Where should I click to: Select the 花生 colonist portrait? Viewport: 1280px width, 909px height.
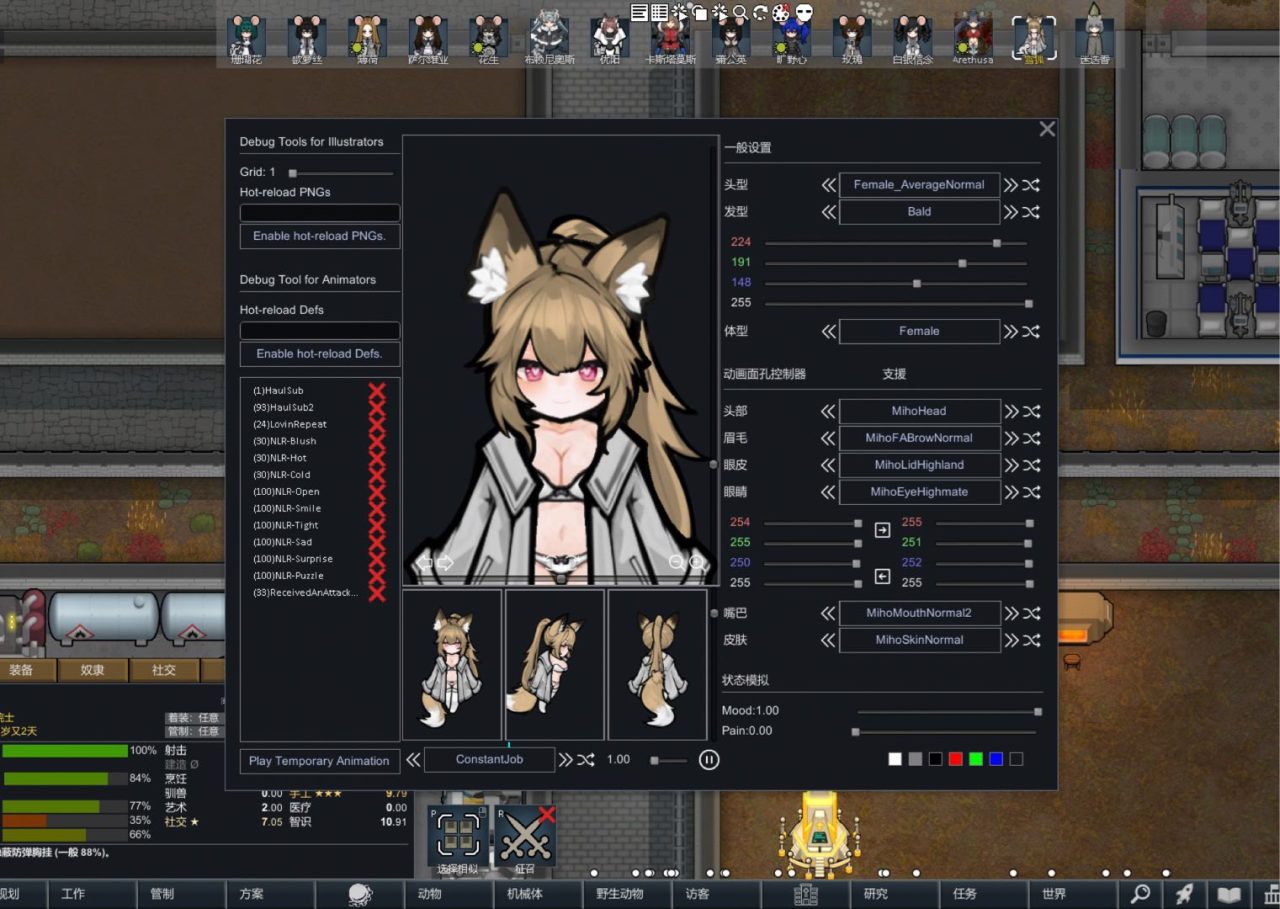487,37
